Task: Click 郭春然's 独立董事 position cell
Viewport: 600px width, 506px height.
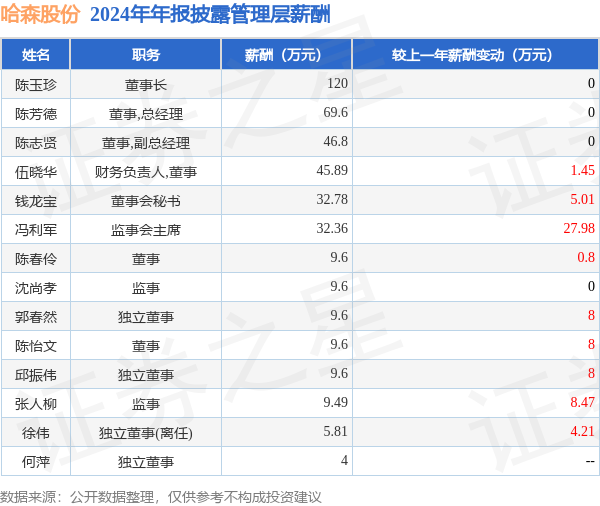Action: (145, 317)
